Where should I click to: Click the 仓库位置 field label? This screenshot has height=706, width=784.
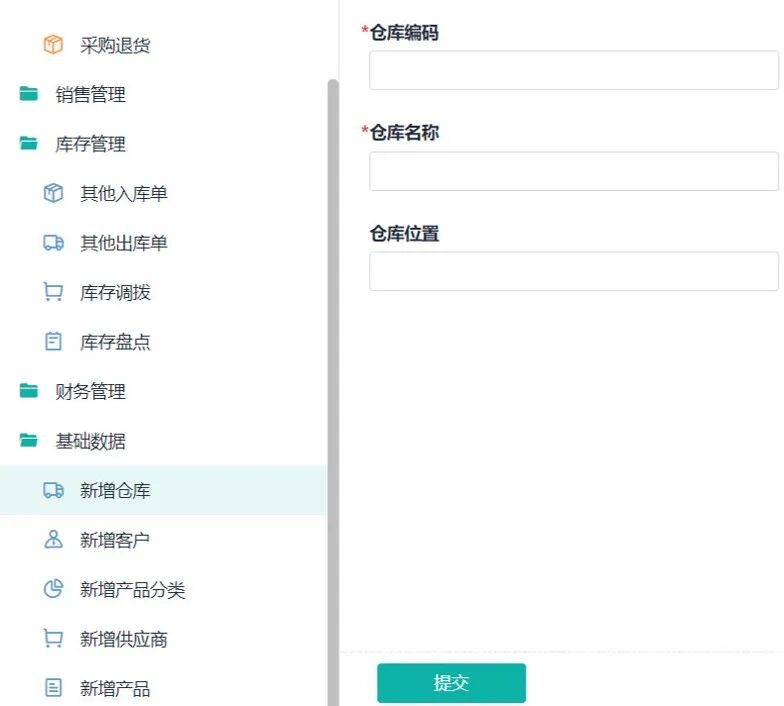(x=404, y=233)
